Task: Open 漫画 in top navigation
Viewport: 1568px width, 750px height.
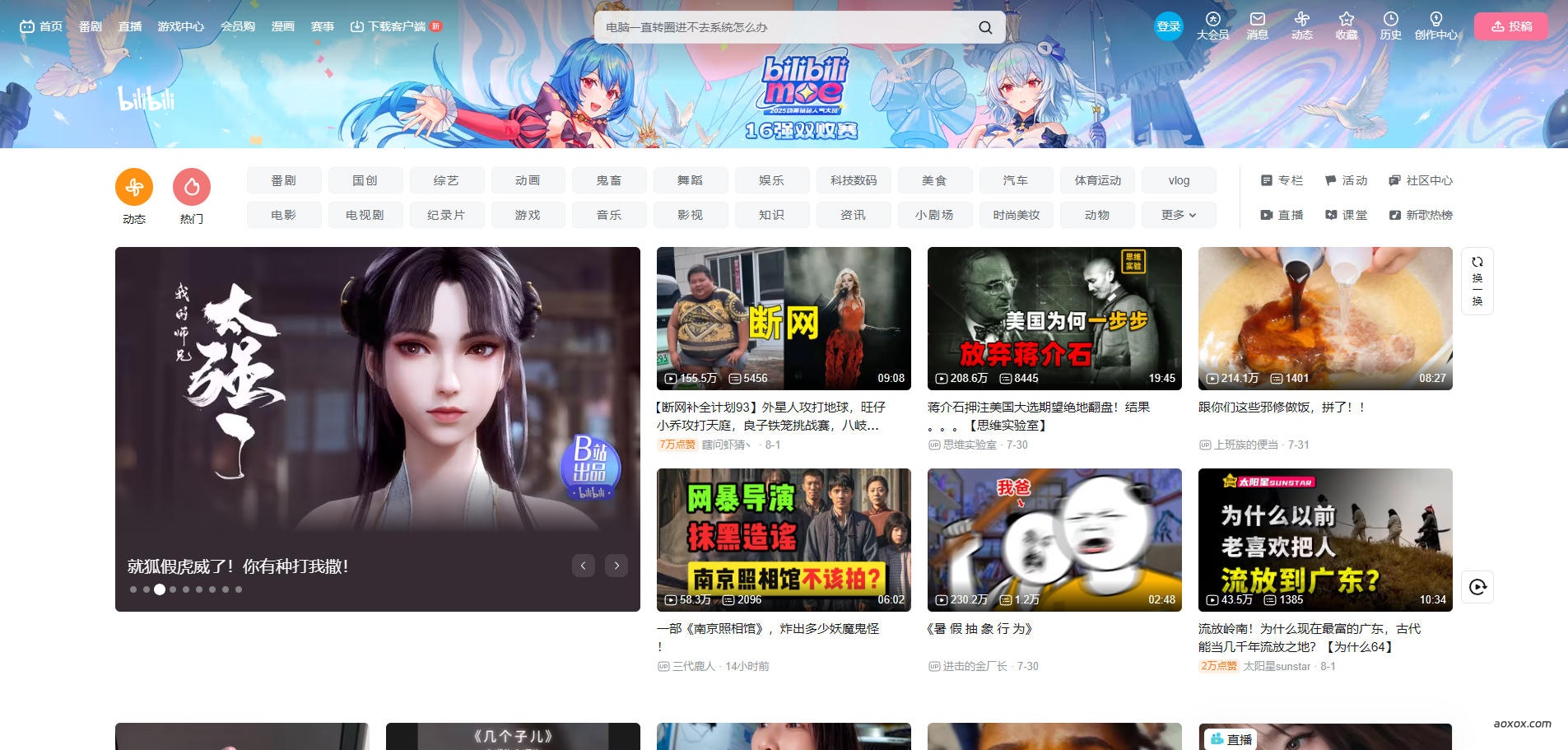Action: [283, 26]
